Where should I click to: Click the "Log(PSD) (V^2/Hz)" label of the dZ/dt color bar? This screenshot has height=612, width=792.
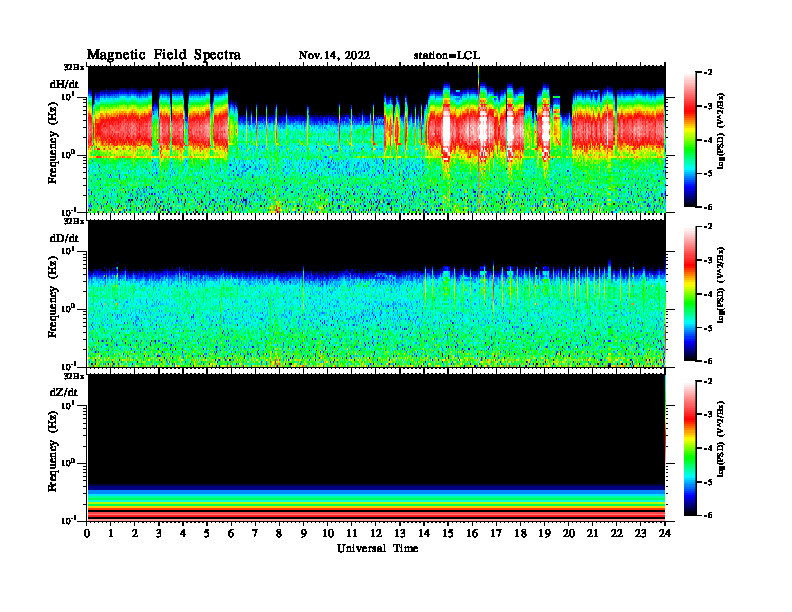point(721,439)
